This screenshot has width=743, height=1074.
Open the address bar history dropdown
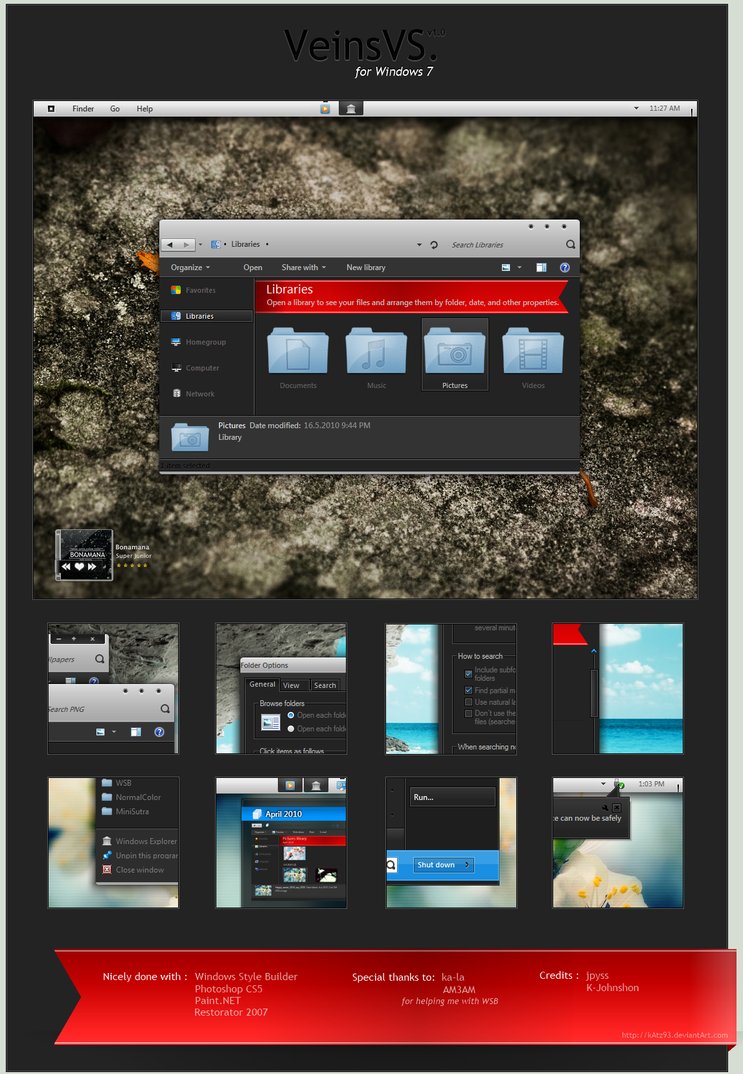click(x=419, y=245)
